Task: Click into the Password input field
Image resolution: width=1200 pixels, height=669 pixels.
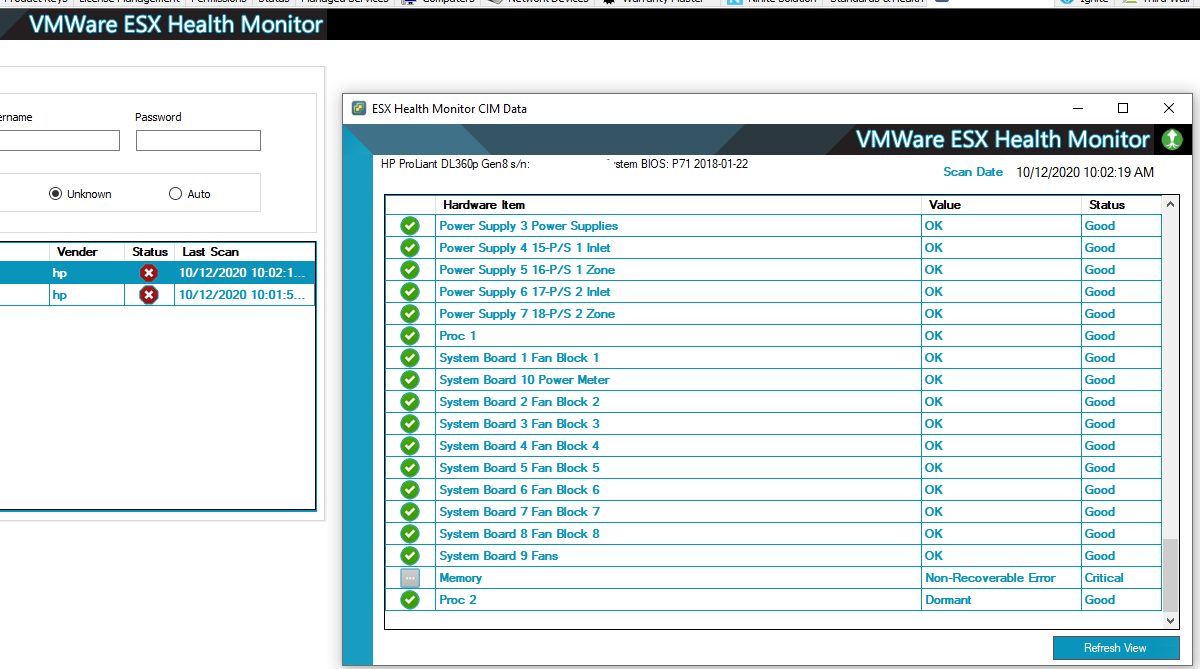Action: [x=198, y=140]
